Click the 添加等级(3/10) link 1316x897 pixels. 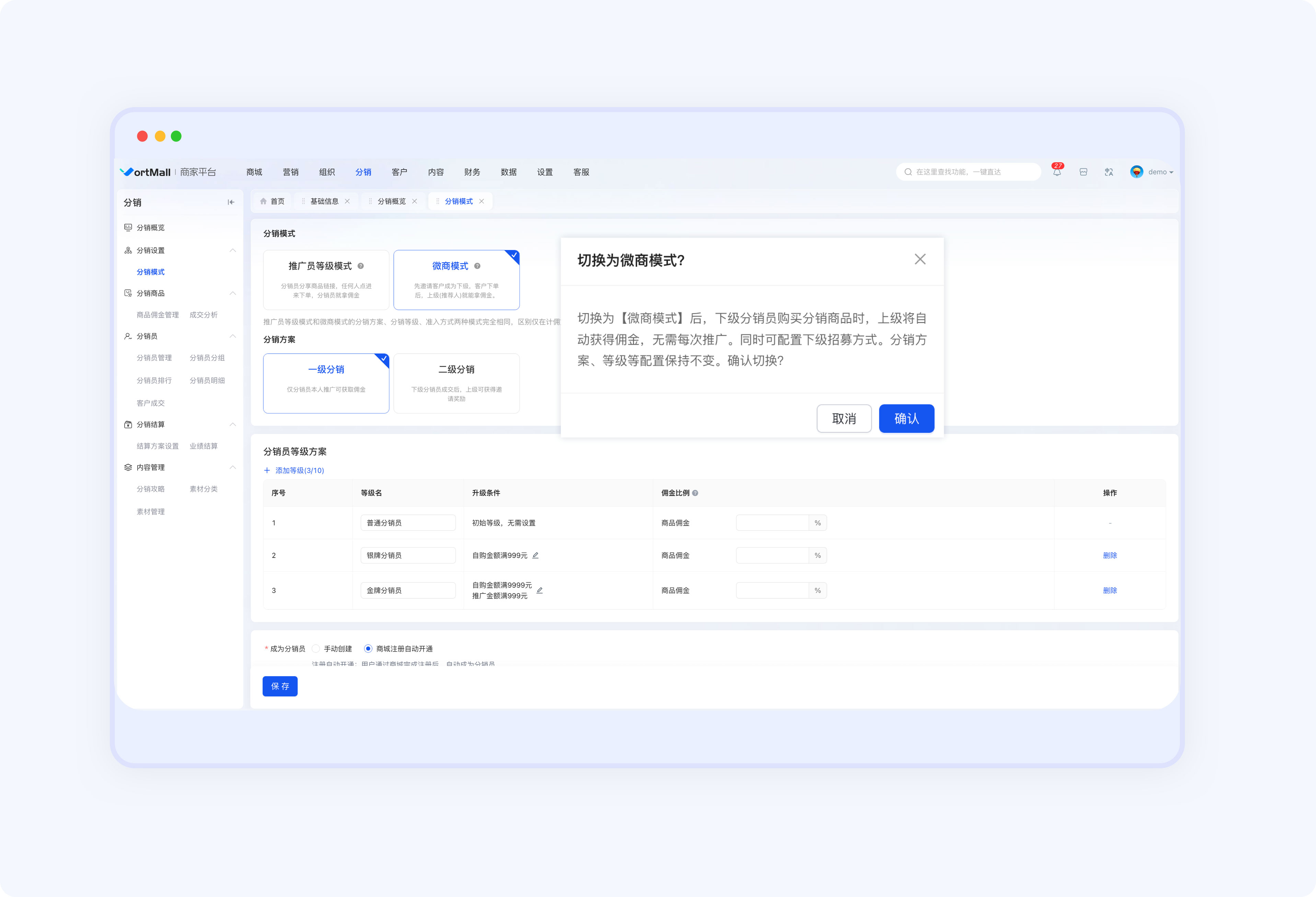[x=300, y=471]
